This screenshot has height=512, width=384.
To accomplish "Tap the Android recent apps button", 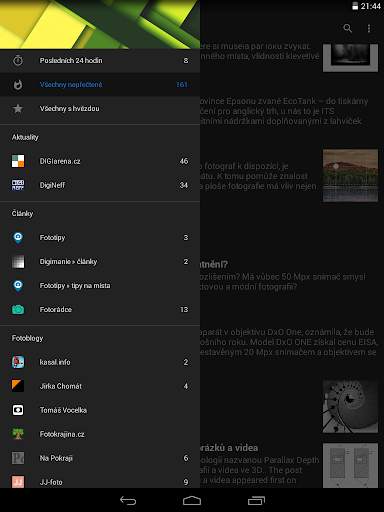I will pos(256,500).
